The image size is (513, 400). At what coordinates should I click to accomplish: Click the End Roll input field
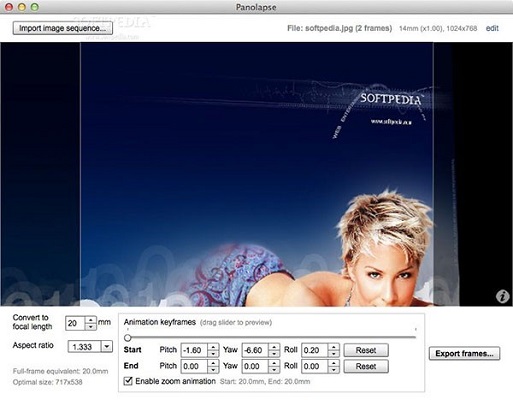pyautogui.click(x=315, y=367)
